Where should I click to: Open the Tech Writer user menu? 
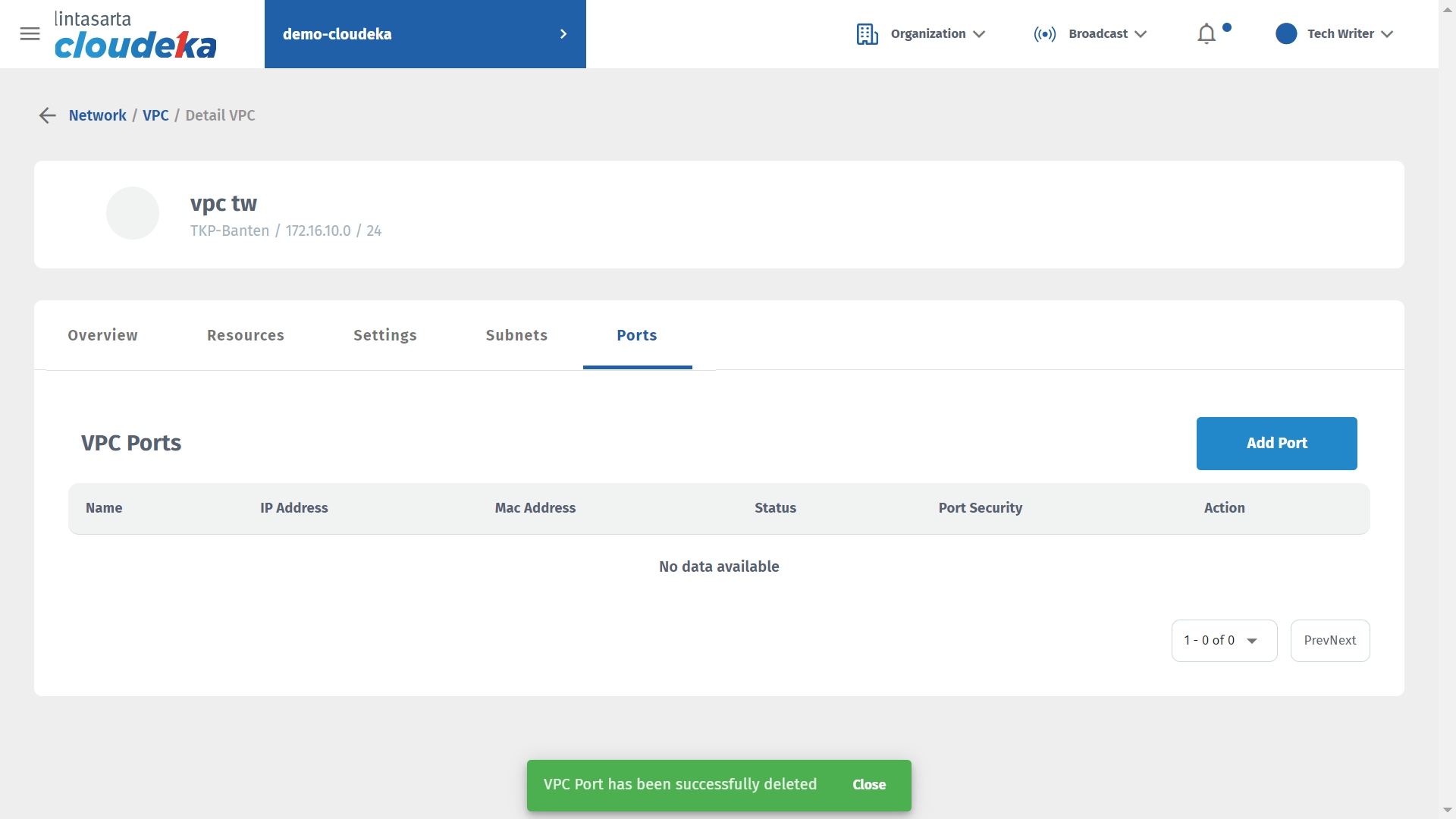(1349, 34)
